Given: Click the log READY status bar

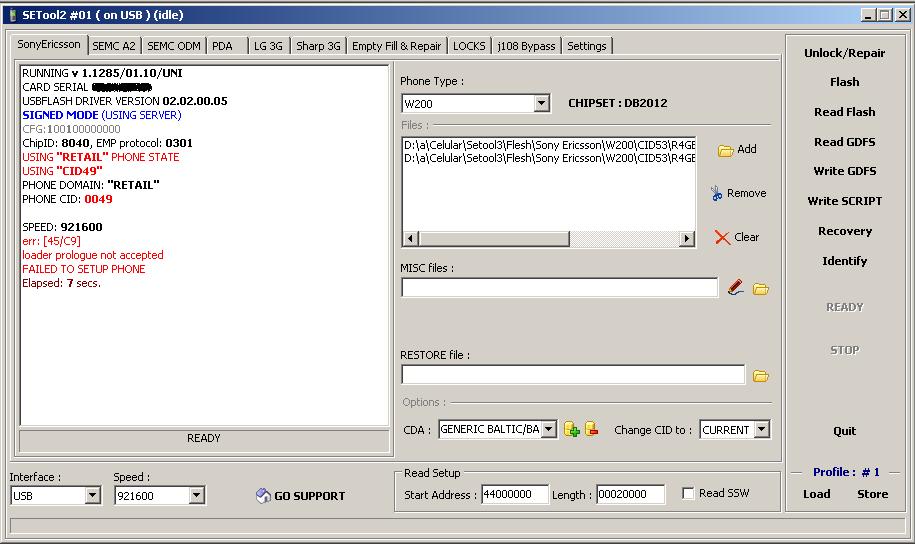Looking at the screenshot, I should tap(204, 439).
